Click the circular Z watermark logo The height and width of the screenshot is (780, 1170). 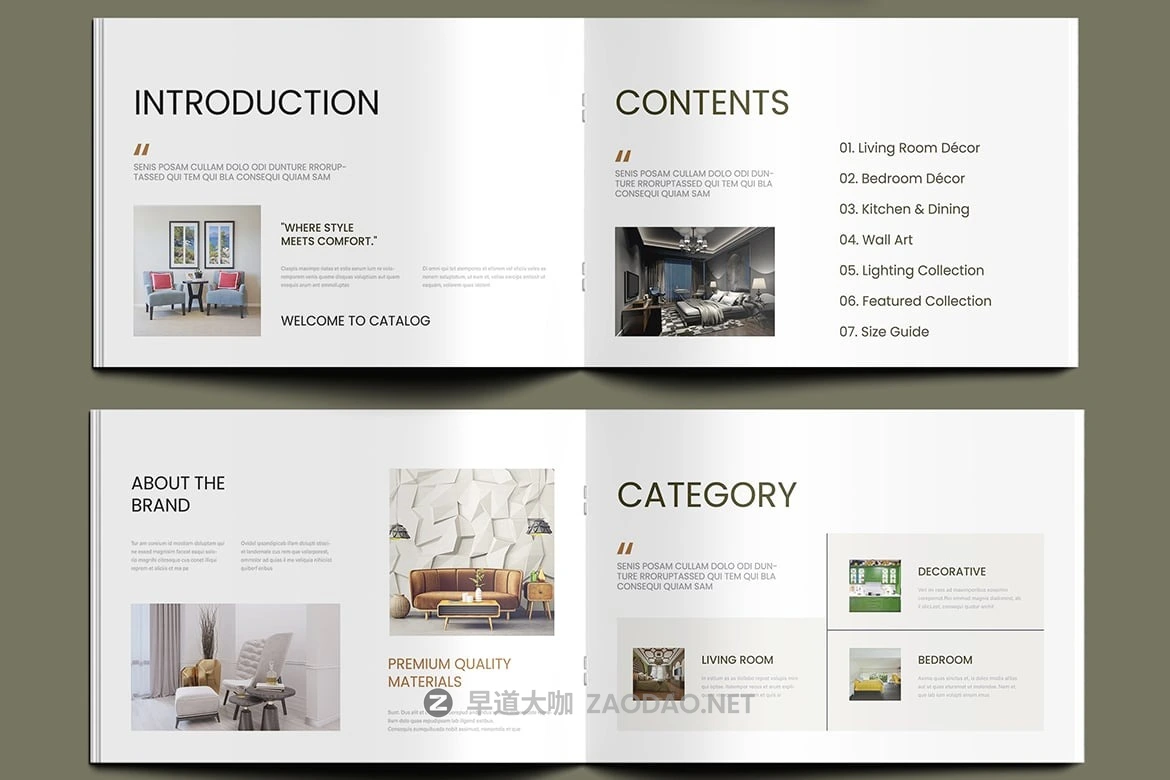coord(438,703)
